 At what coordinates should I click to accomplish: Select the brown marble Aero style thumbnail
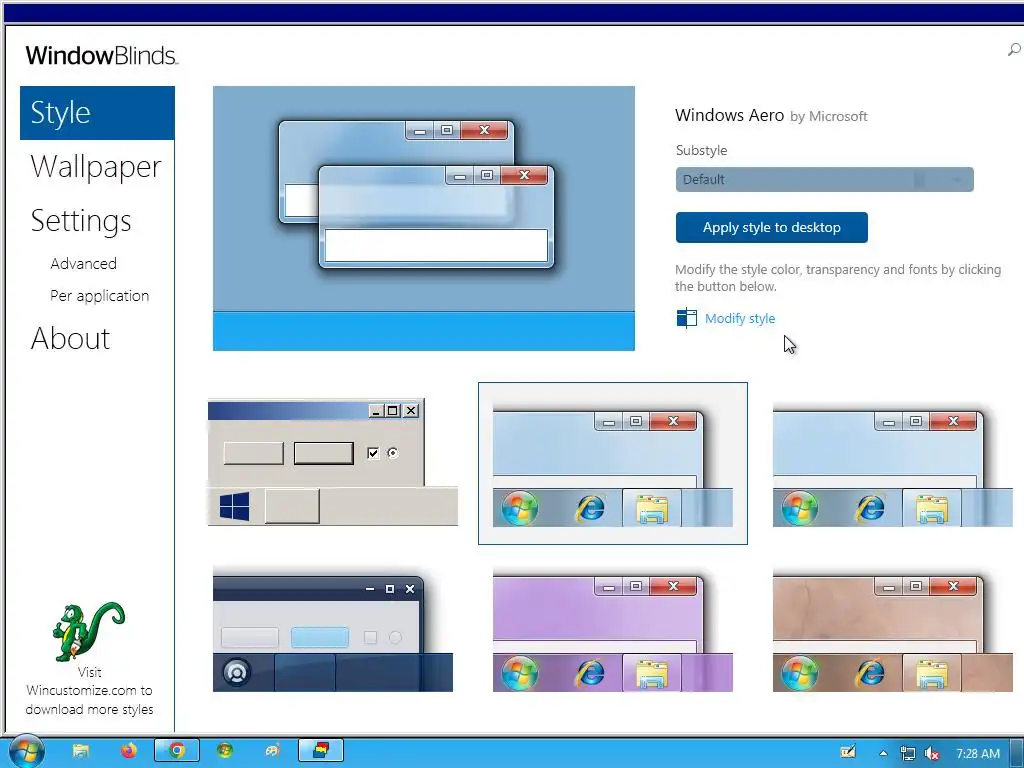coord(893,632)
